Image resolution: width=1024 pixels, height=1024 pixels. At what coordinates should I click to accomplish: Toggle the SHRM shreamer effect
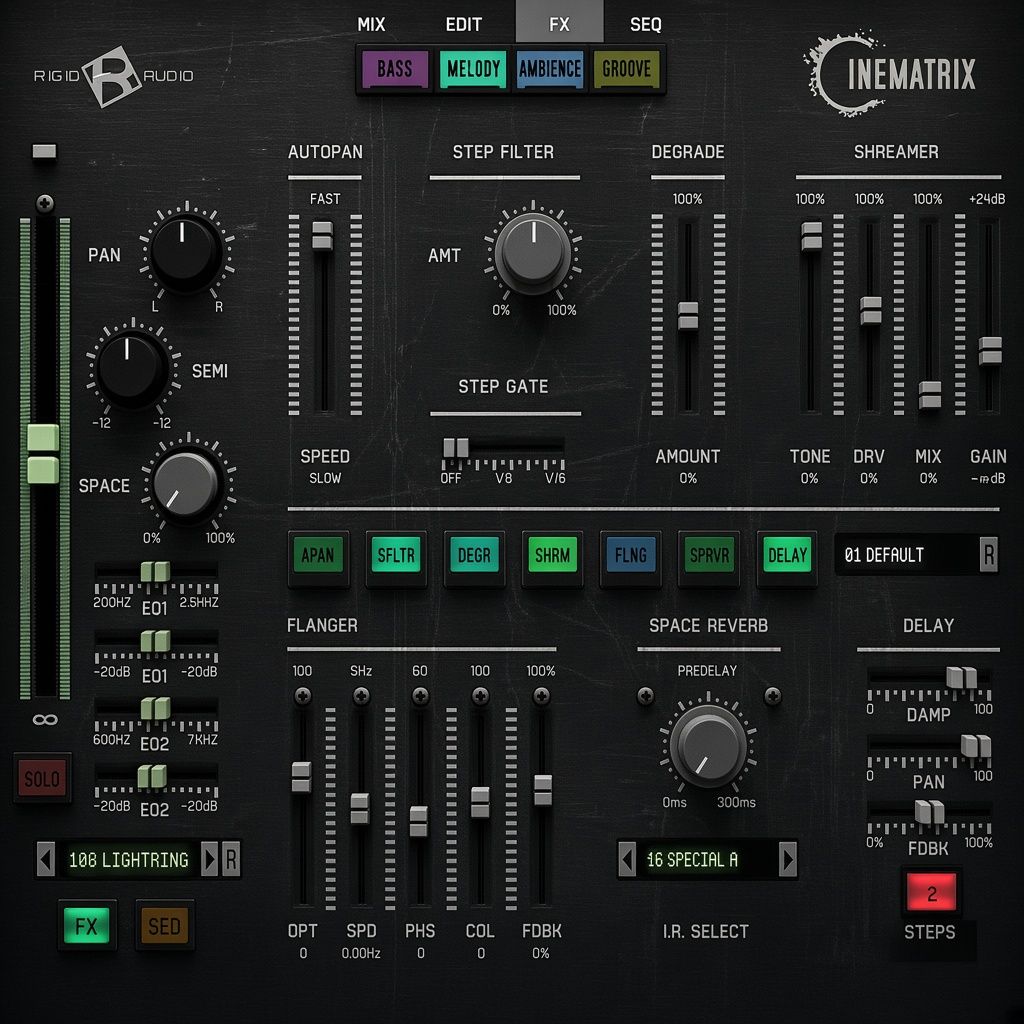point(552,556)
